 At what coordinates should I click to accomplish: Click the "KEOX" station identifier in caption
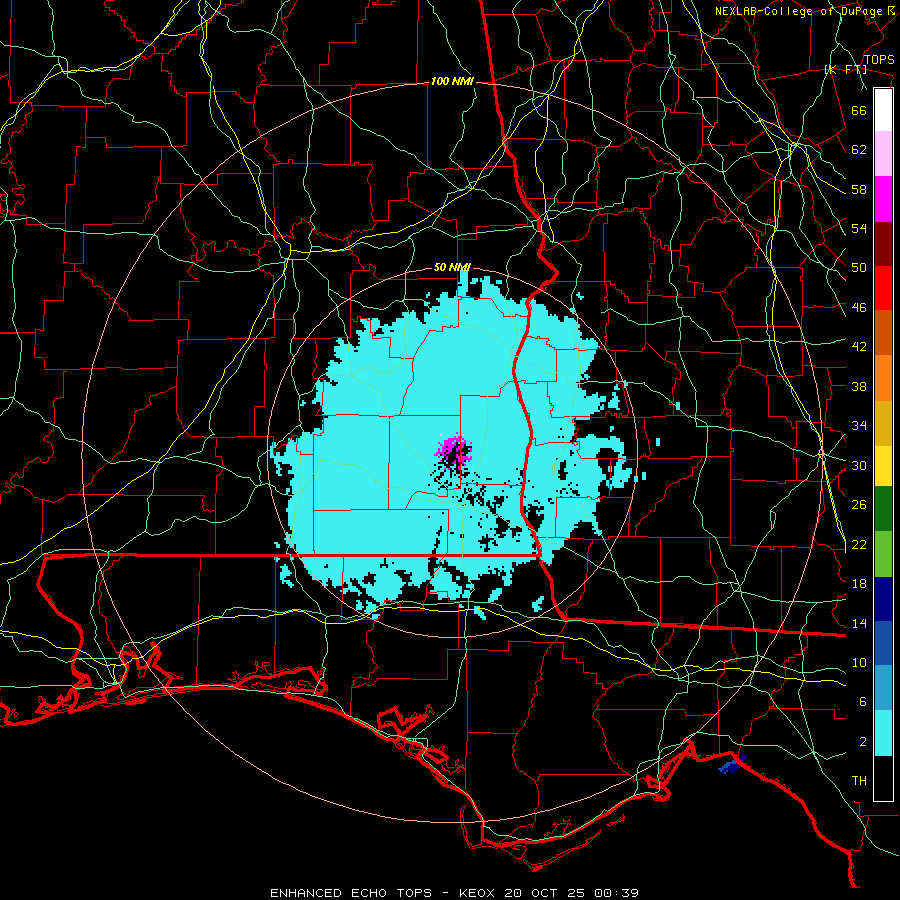(x=479, y=893)
